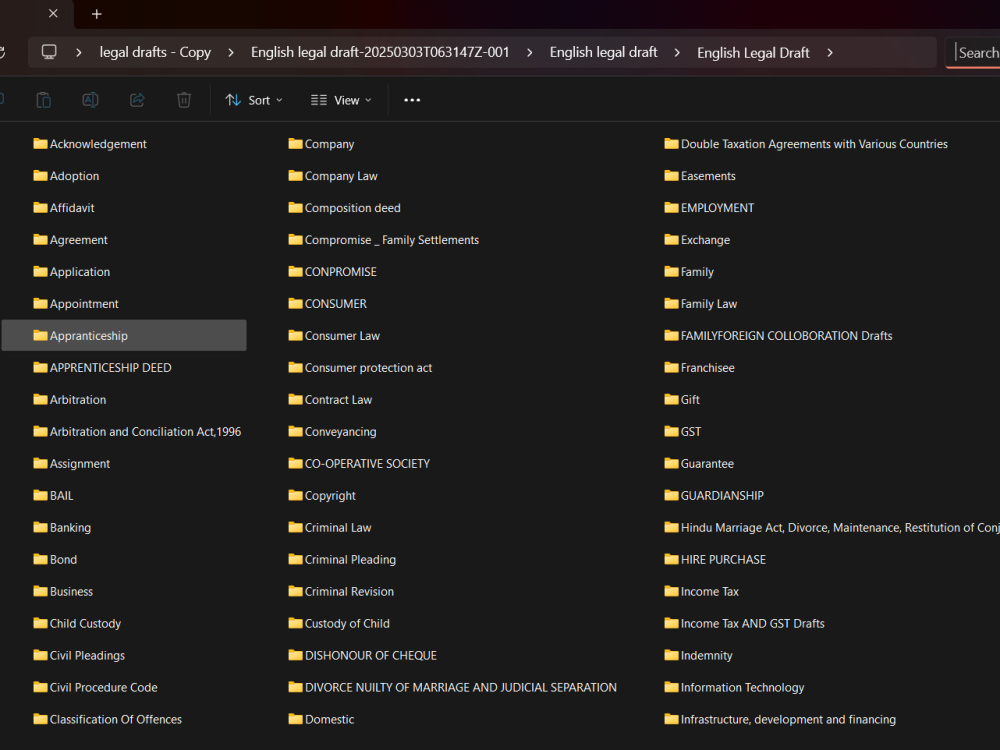Select the Bond folder name
The height and width of the screenshot is (750, 1000).
point(63,559)
